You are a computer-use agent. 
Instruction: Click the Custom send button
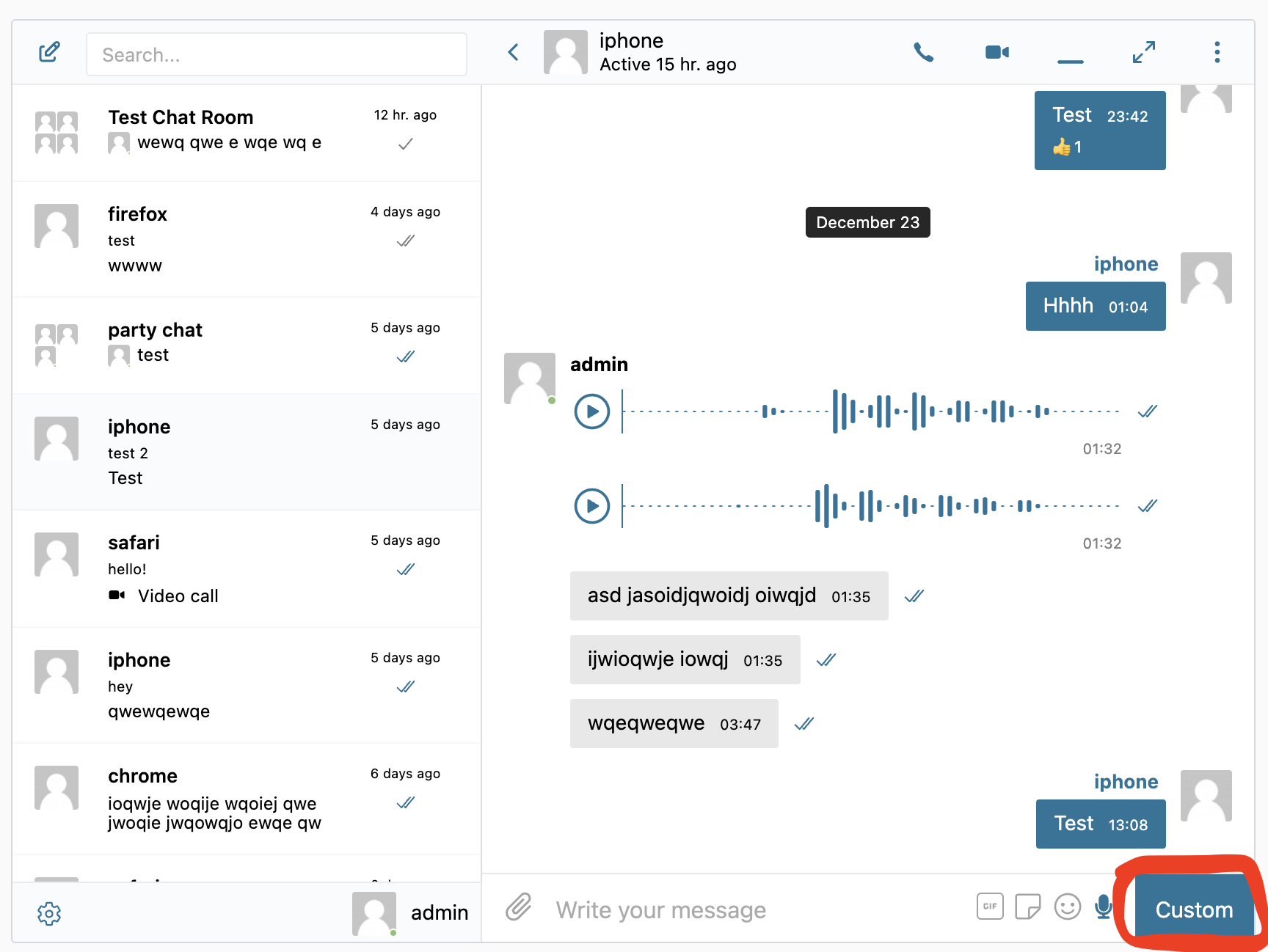click(1194, 909)
